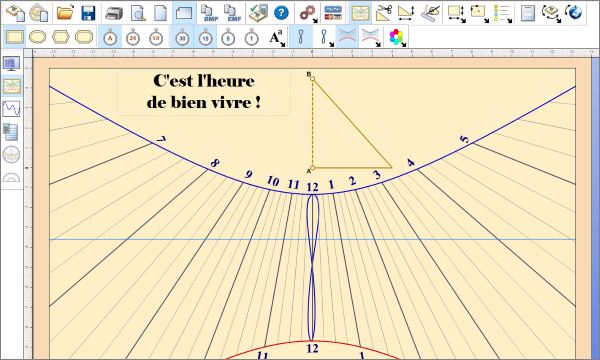Click the license check-mark icon
Viewport: 600px width, 360px height.
coord(258,13)
